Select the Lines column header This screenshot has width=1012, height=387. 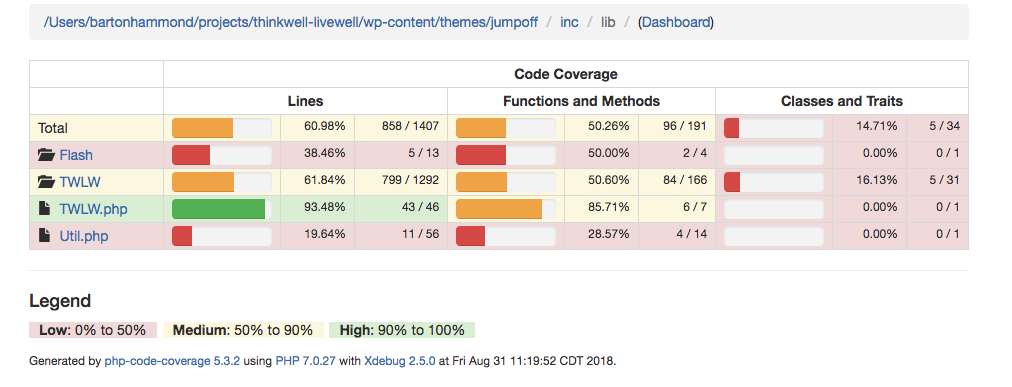(x=305, y=101)
